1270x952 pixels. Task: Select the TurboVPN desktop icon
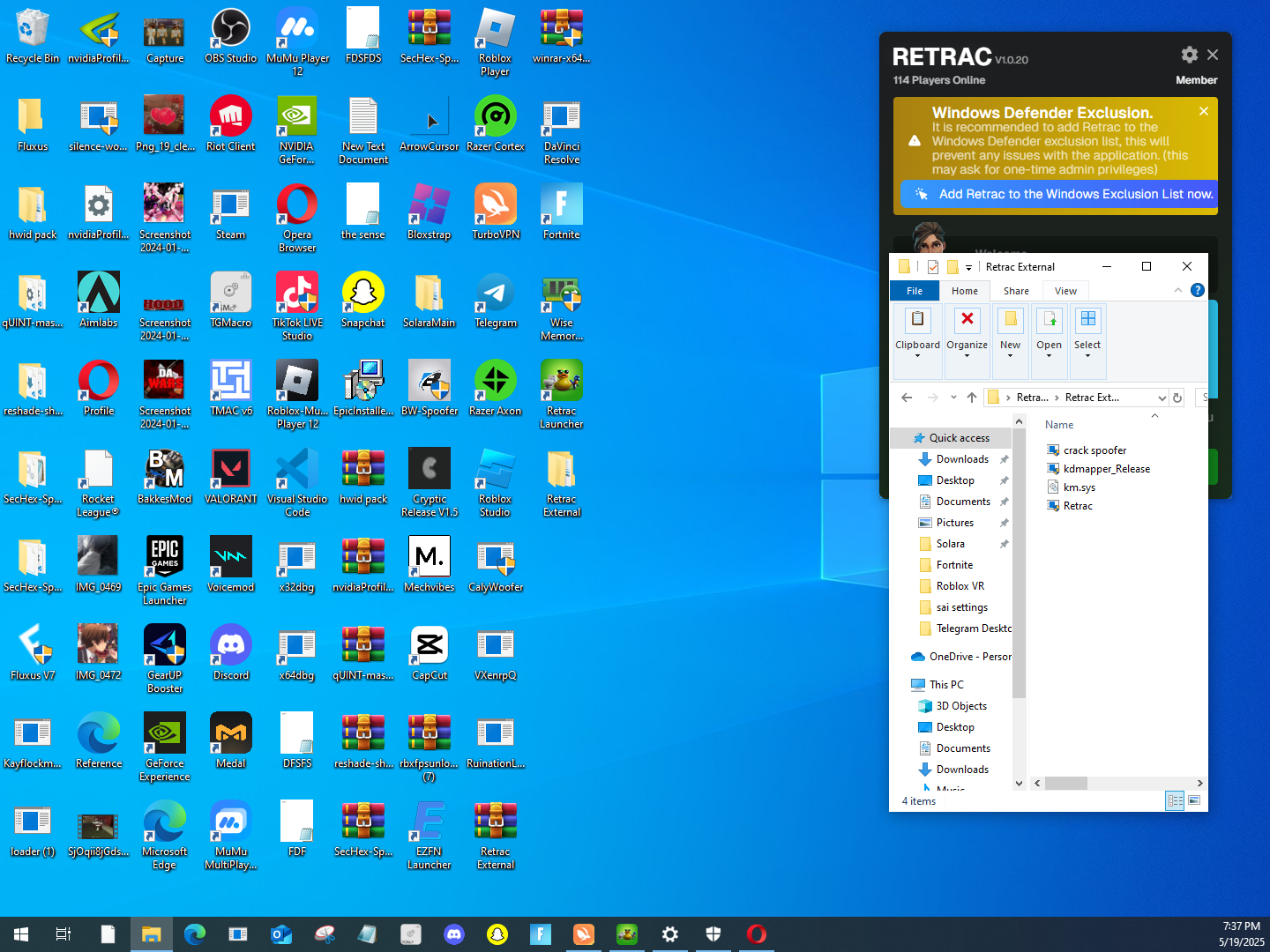pos(496,213)
